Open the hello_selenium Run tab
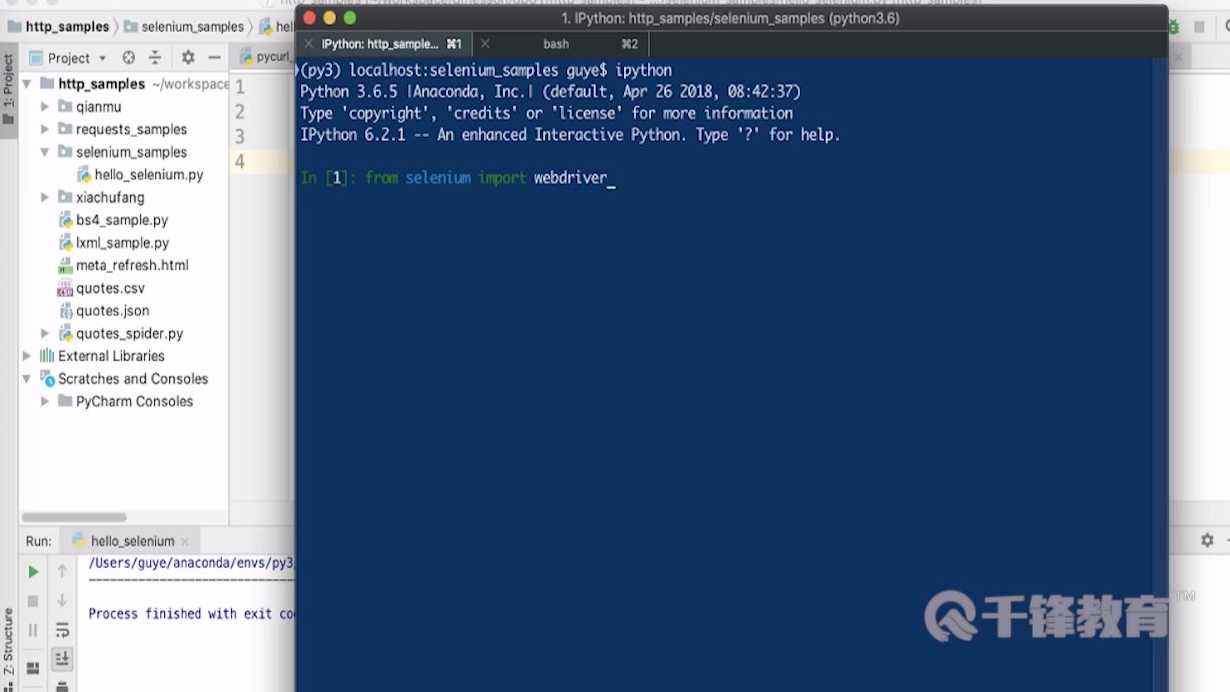 pos(132,541)
